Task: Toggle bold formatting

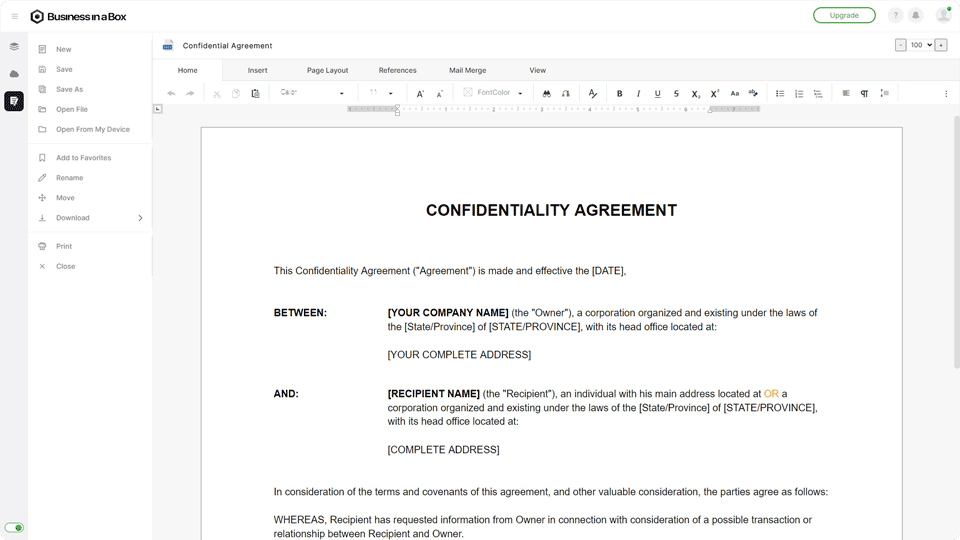Action: (x=620, y=94)
